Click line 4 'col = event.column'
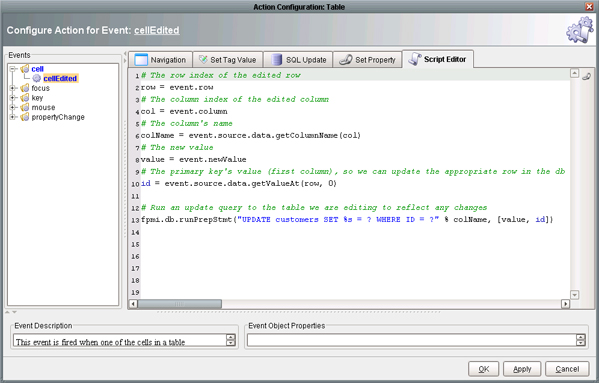Screen dimensions: 599x383 [184, 112]
